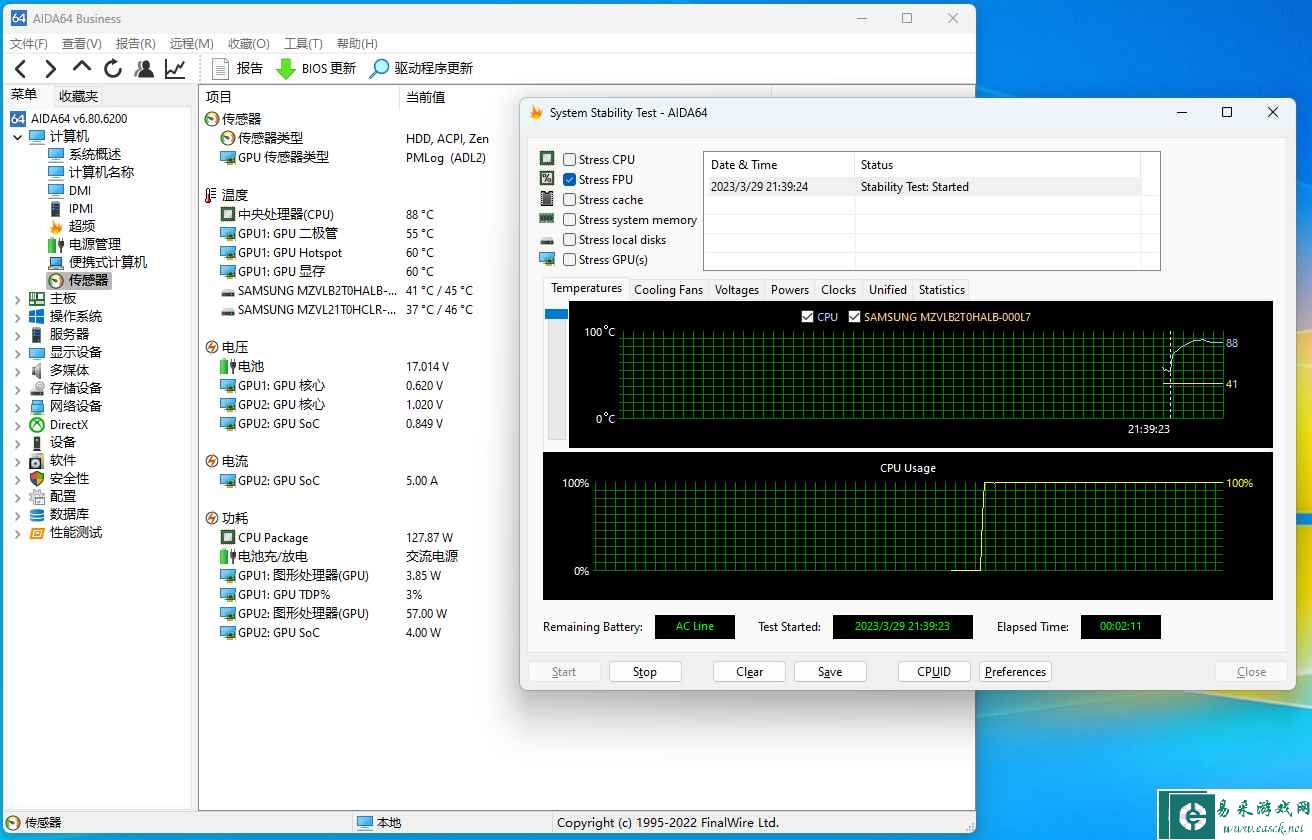The width and height of the screenshot is (1312, 840).
Task: Expand the 配置 tree node
Action: click(17, 496)
